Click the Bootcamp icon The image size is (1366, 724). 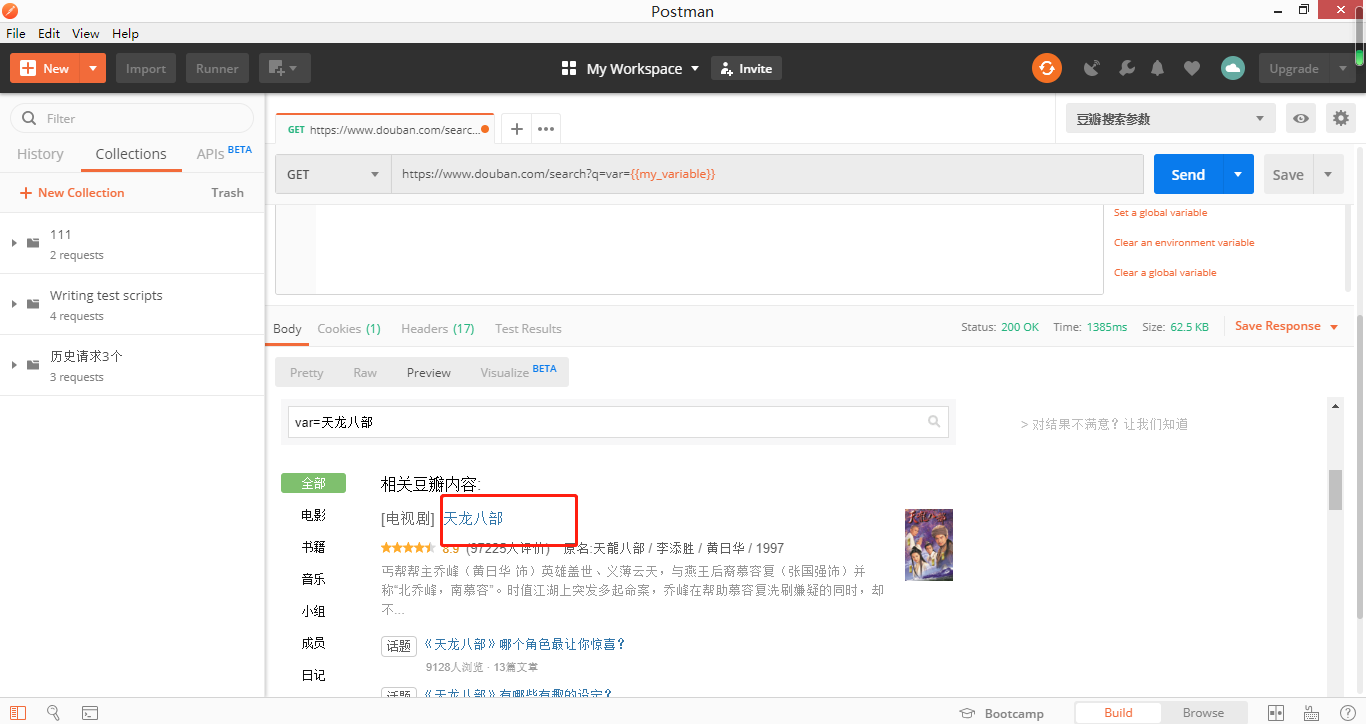pyautogui.click(x=967, y=713)
